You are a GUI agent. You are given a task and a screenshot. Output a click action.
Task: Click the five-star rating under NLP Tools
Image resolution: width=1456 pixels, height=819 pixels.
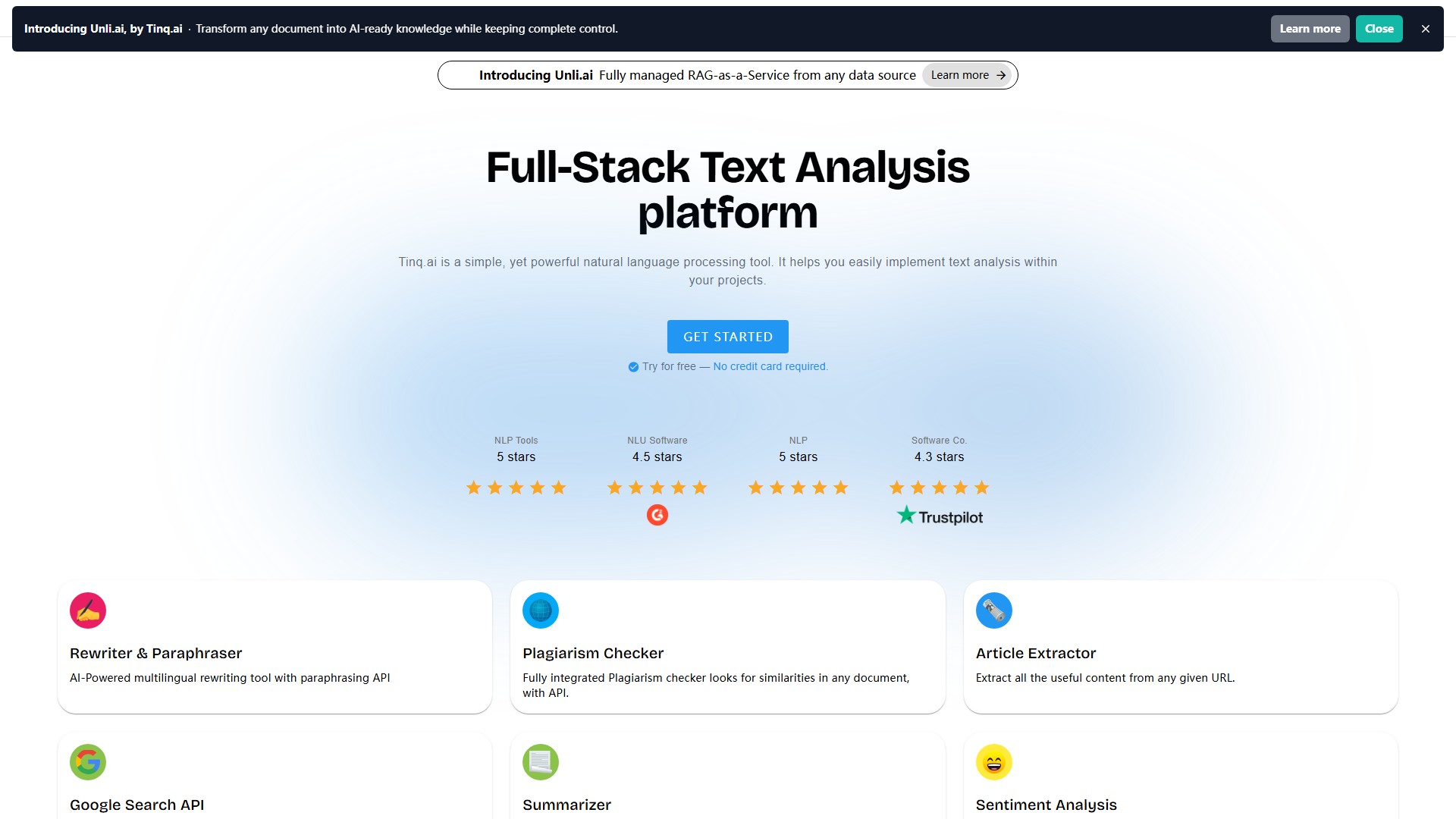tap(516, 488)
